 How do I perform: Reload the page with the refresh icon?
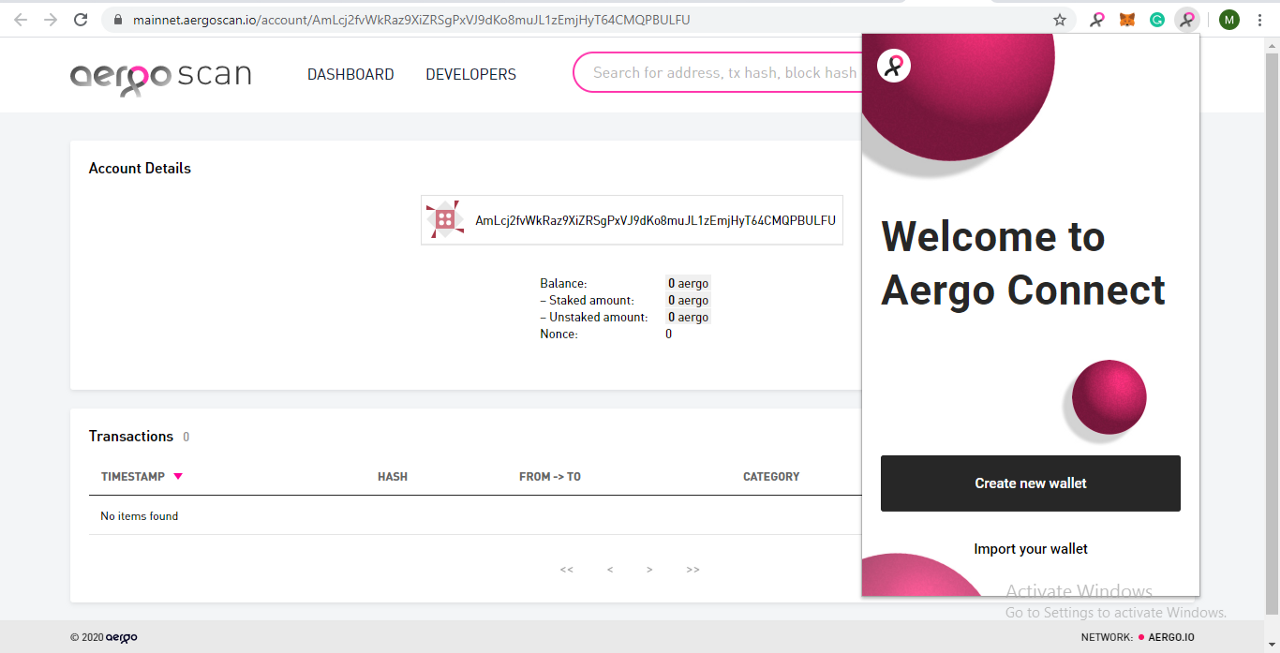pyautogui.click(x=81, y=19)
